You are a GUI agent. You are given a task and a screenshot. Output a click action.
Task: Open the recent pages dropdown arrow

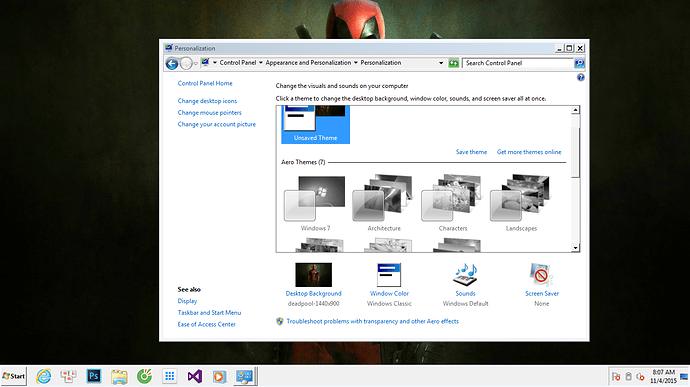tap(196, 63)
